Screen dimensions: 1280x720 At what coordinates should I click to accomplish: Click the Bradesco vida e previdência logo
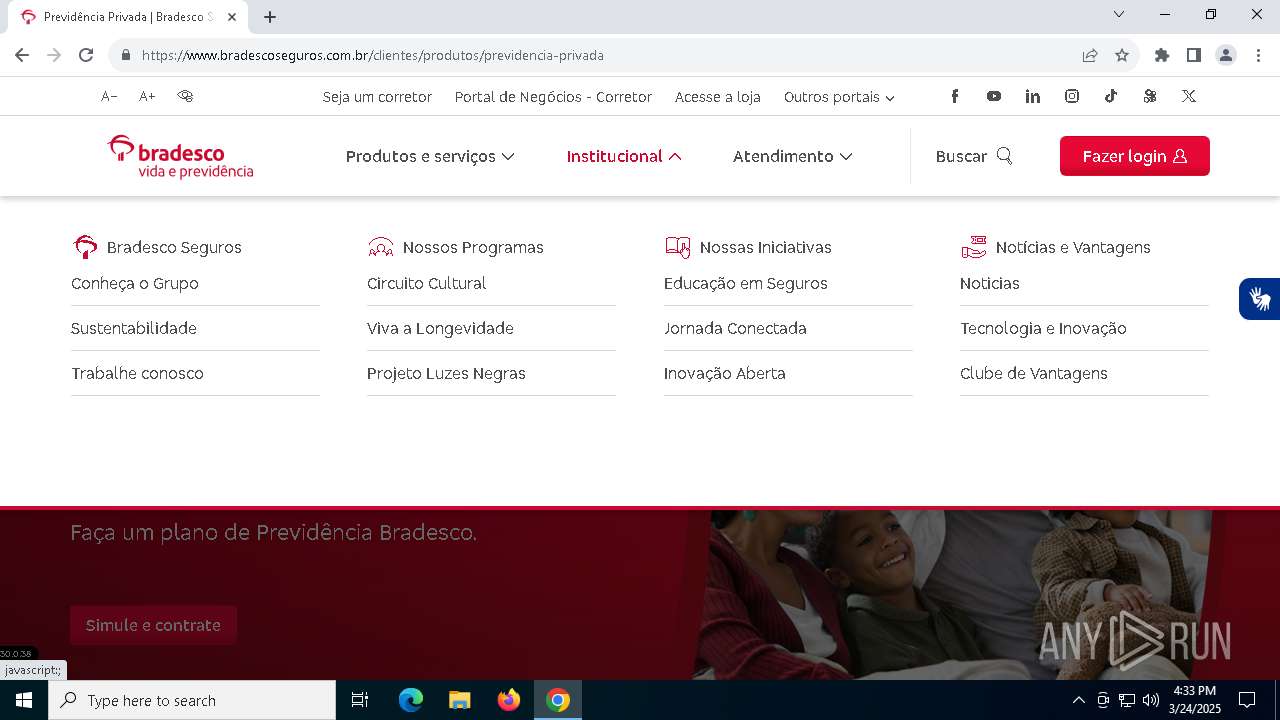[x=180, y=157]
